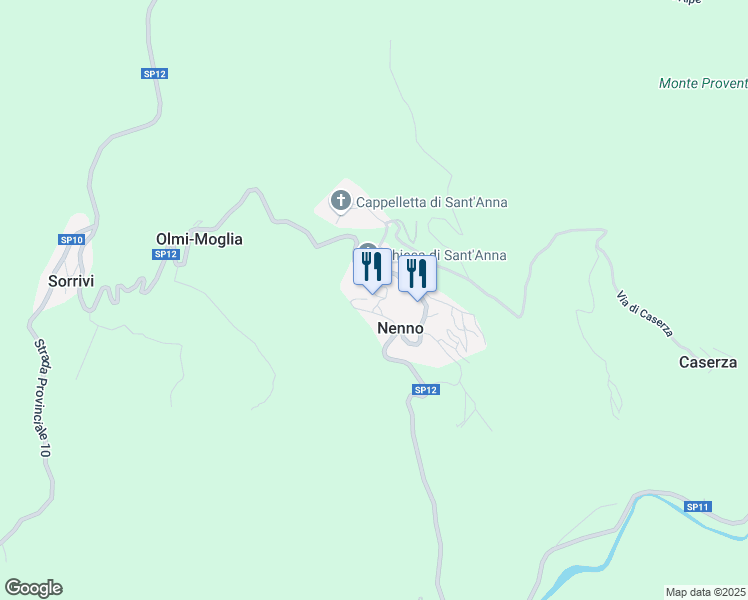Click the Chiesa di Sant'Anna church icon

(366, 247)
